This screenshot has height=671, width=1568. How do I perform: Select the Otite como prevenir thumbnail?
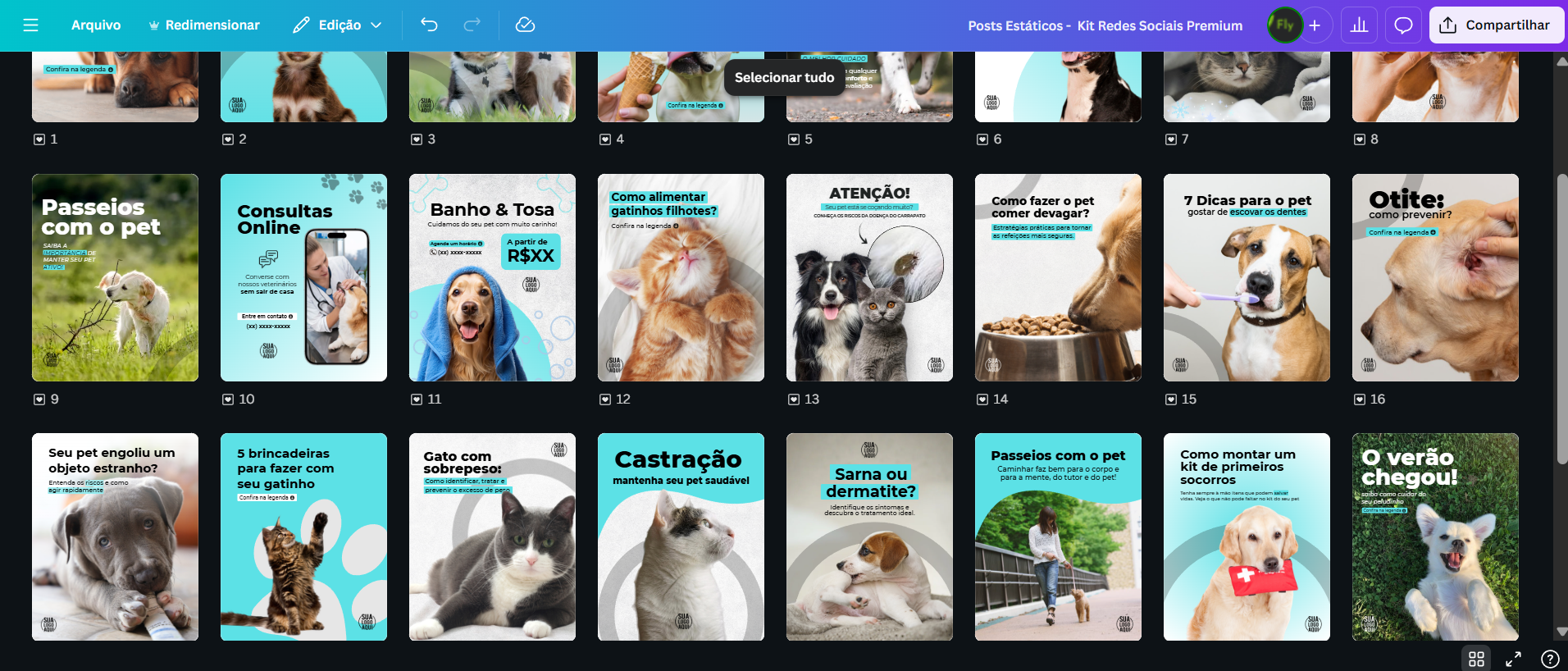pyautogui.click(x=1435, y=277)
